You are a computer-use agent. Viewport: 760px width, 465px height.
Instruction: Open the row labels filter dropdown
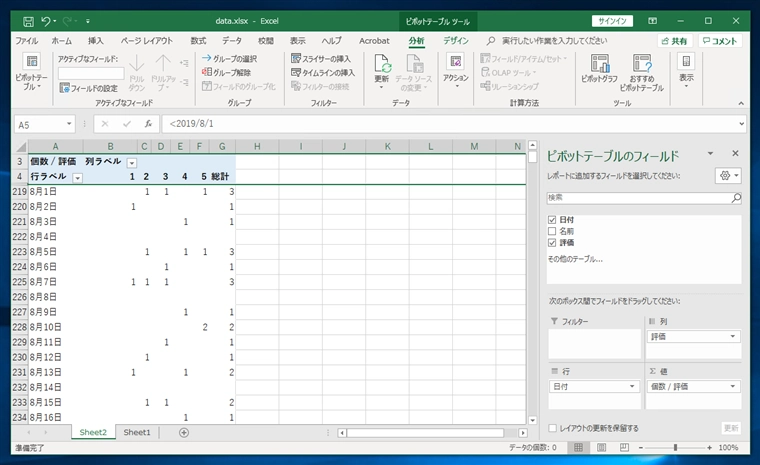[x=78, y=177]
